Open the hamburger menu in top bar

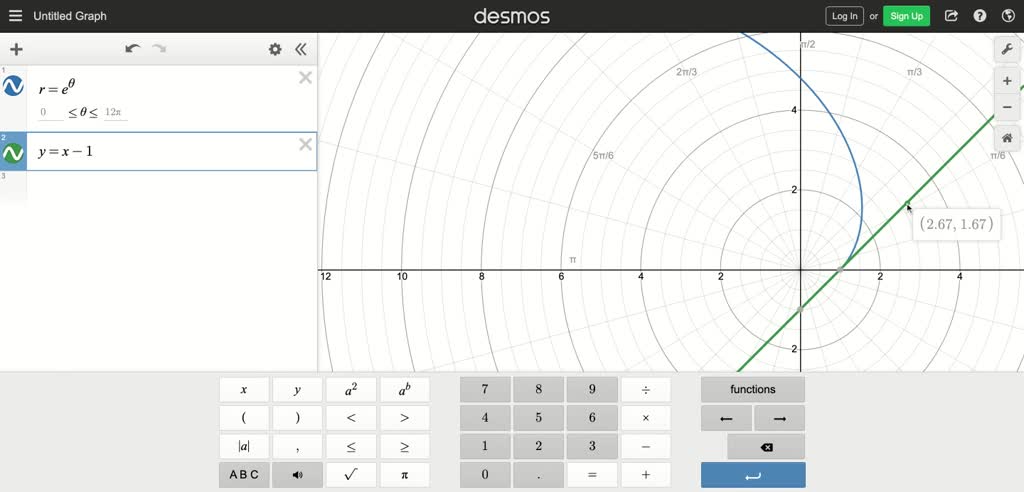[15, 16]
